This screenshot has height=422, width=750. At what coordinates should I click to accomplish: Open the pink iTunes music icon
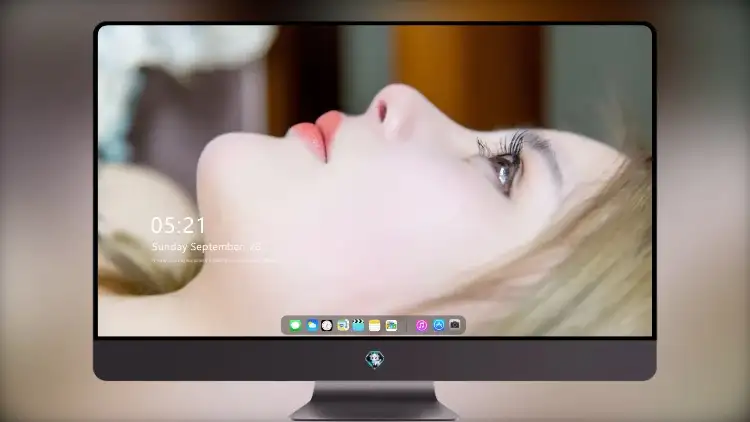[421, 325]
